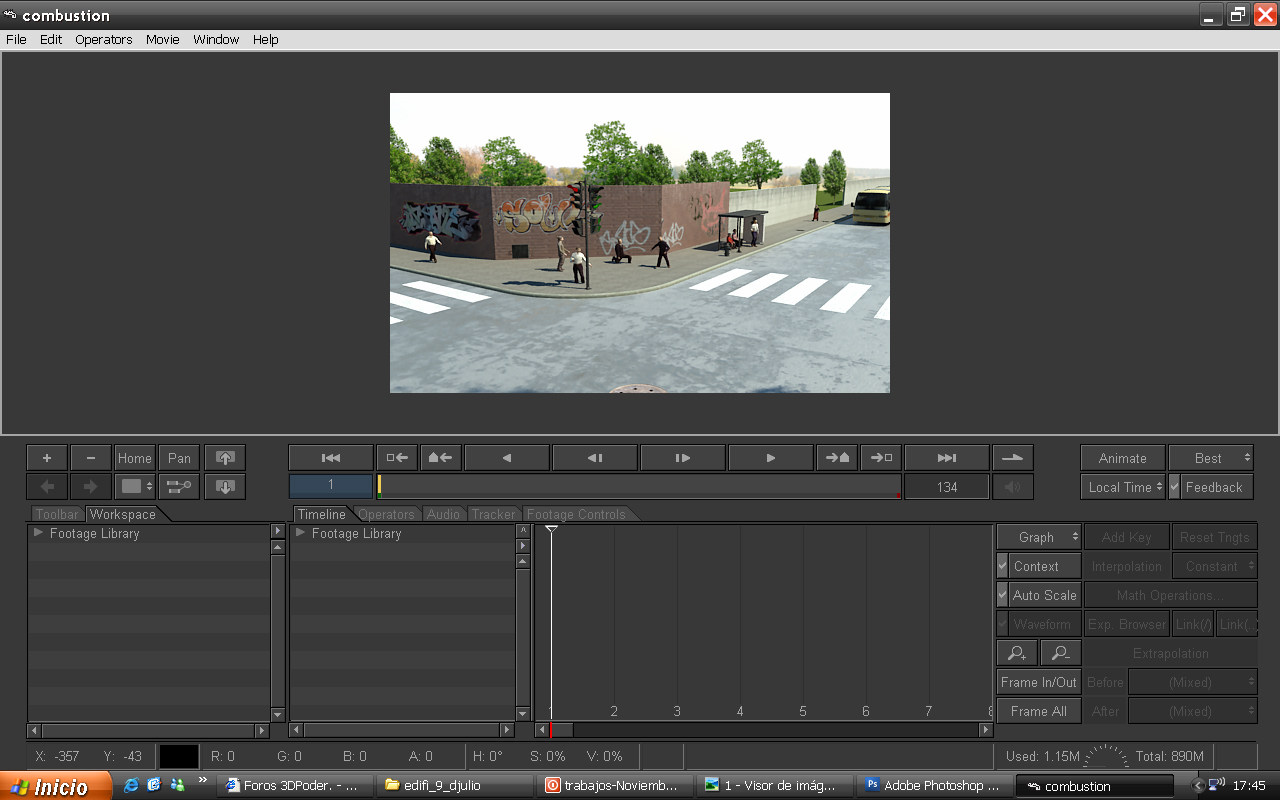Screen dimensions: 1280x800
Task: Open the Best quality dropdown
Action: click(x=1211, y=458)
